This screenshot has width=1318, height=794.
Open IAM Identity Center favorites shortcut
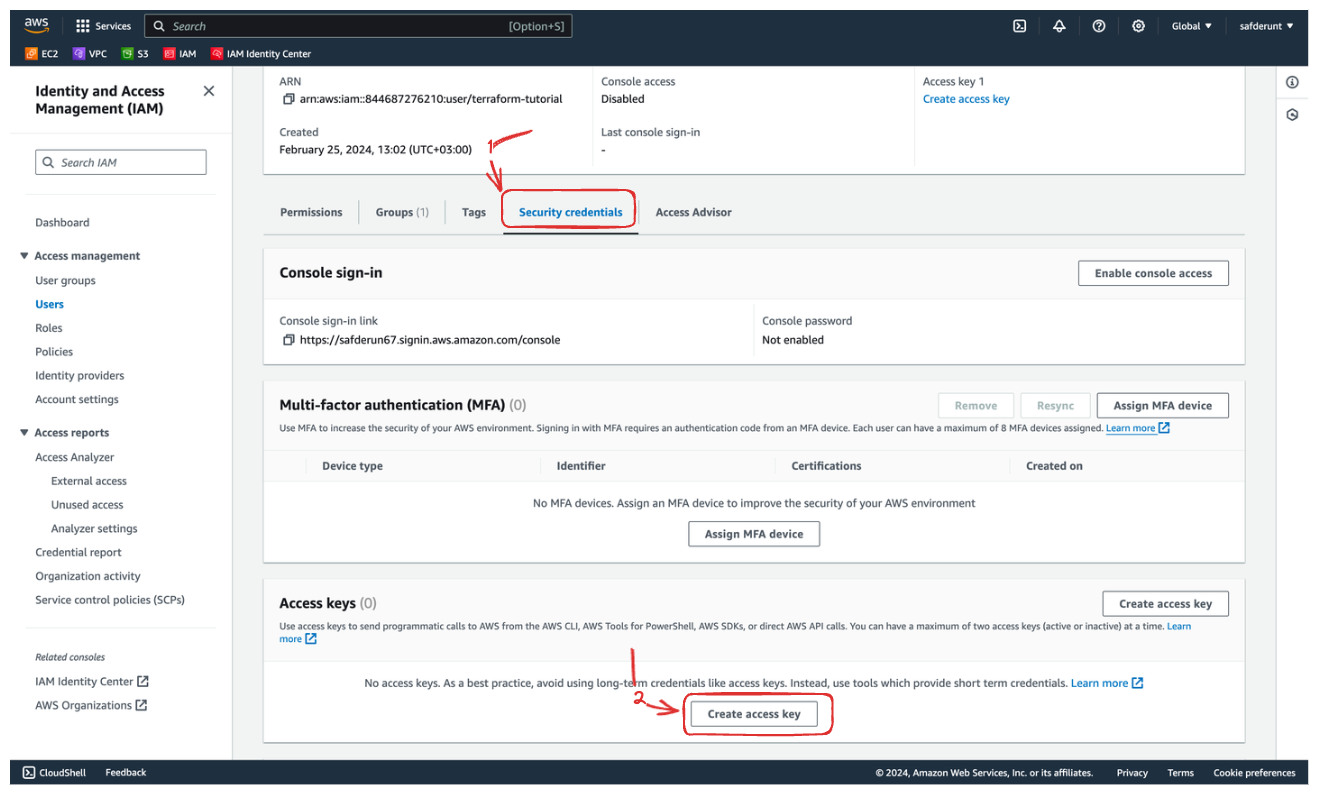point(260,54)
